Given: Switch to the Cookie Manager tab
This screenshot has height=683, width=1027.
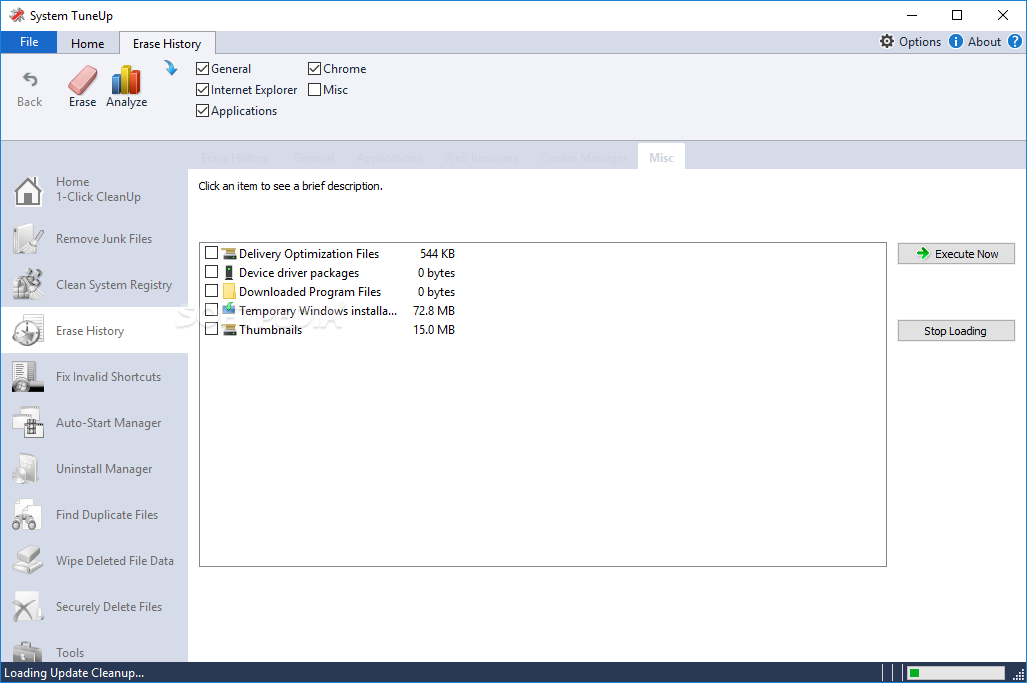Looking at the screenshot, I should click(x=584, y=158).
